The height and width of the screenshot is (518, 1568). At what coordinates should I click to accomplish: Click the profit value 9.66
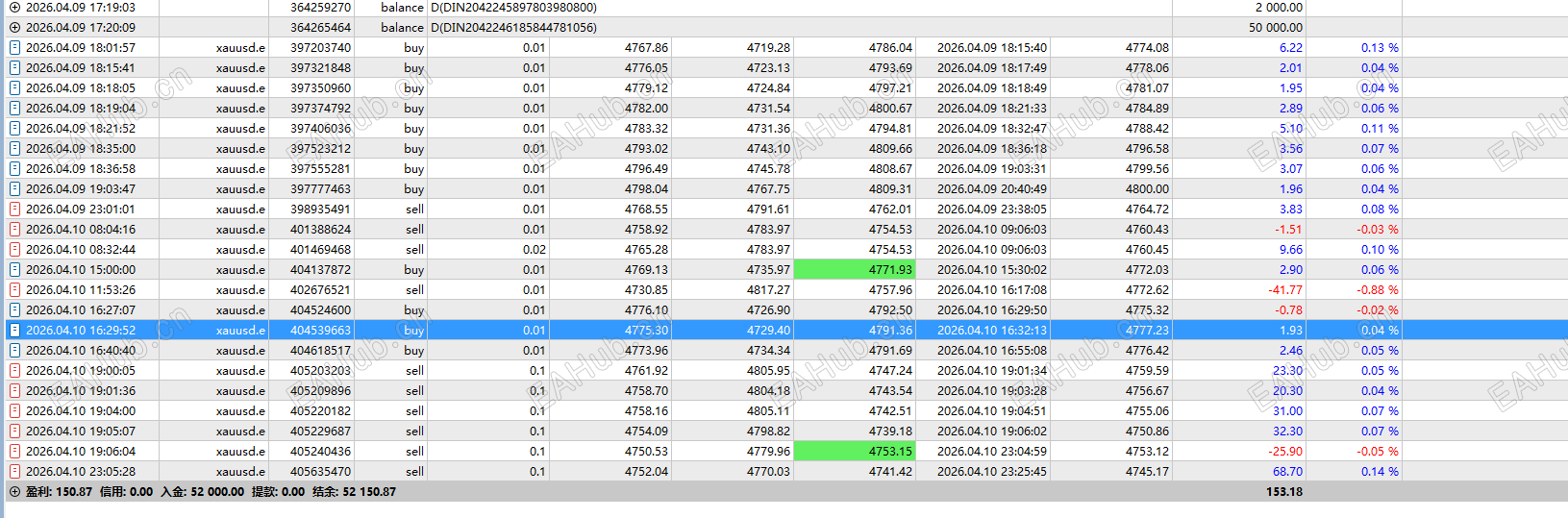coord(1291,249)
